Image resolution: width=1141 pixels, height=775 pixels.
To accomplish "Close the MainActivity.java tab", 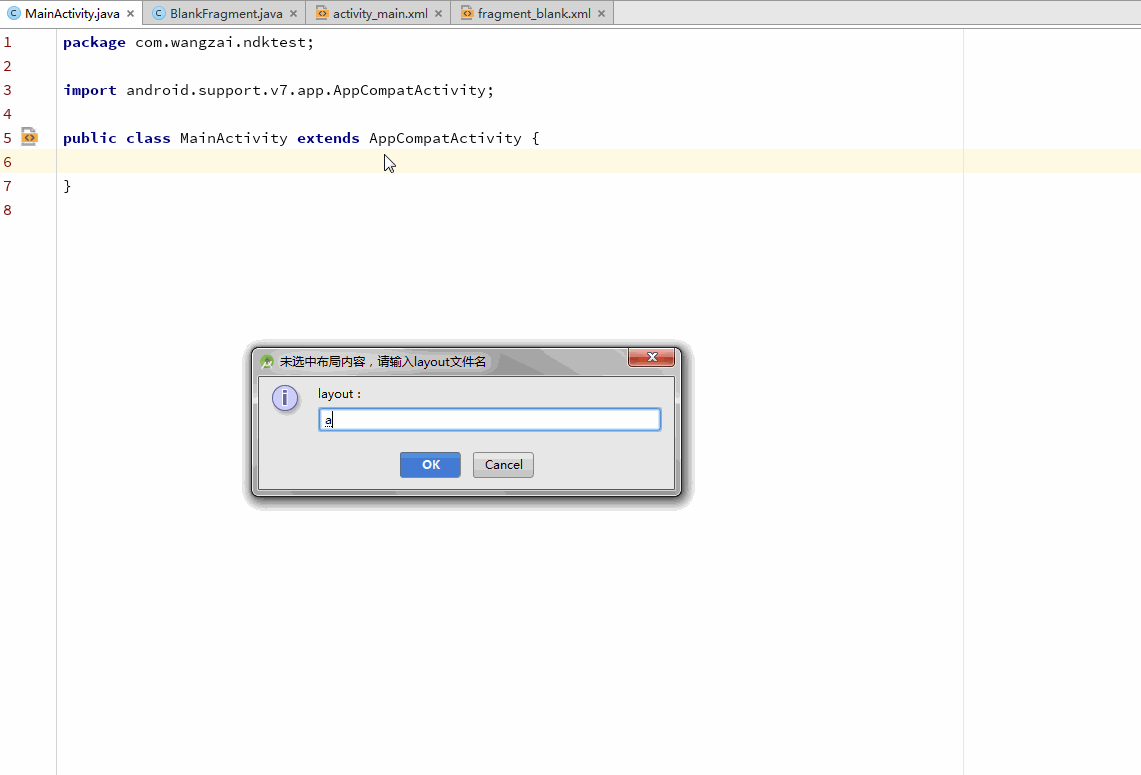I will (x=130, y=14).
